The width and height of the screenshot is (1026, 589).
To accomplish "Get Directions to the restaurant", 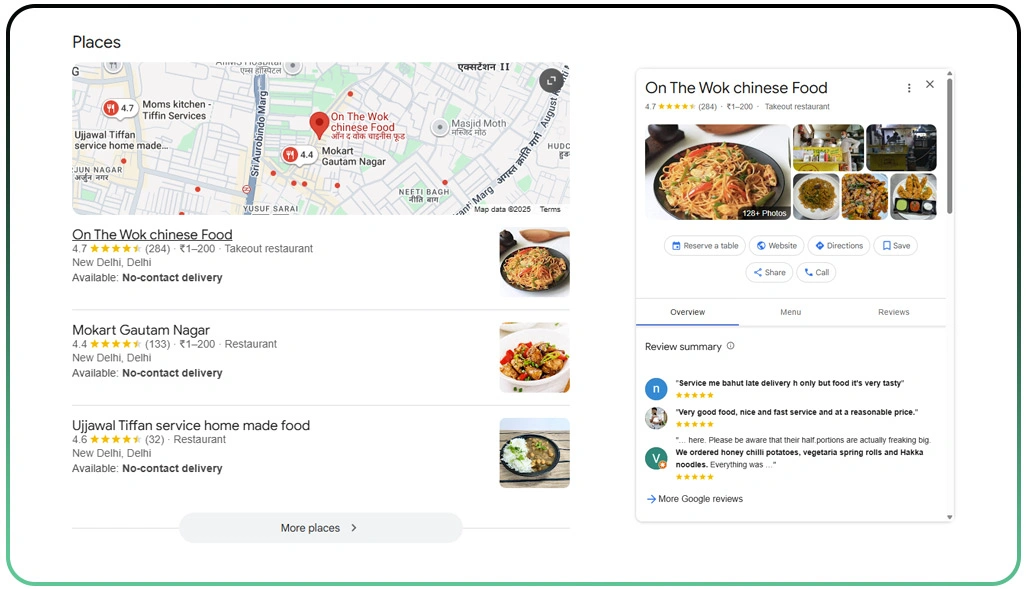I will pos(838,246).
